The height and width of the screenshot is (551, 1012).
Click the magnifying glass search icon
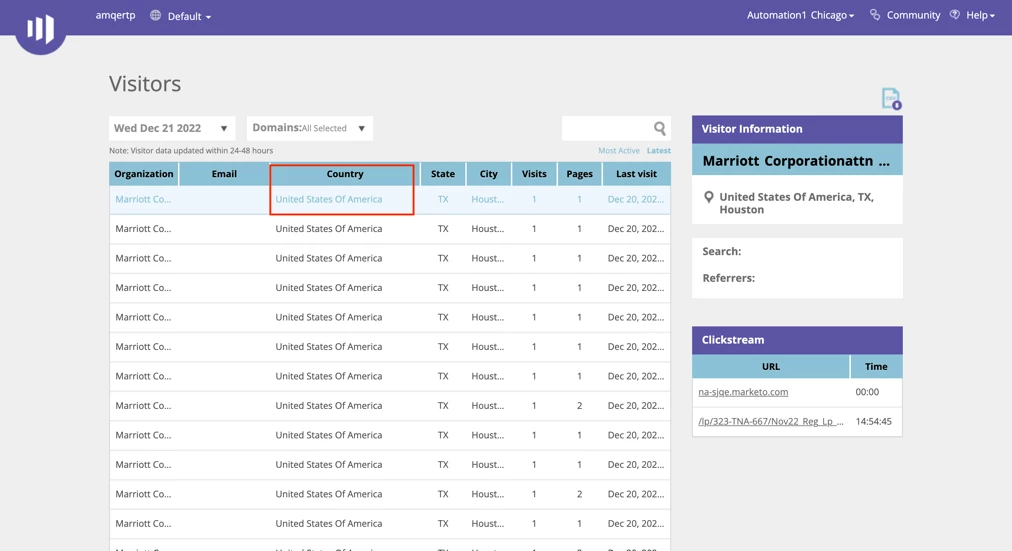tap(660, 128)
